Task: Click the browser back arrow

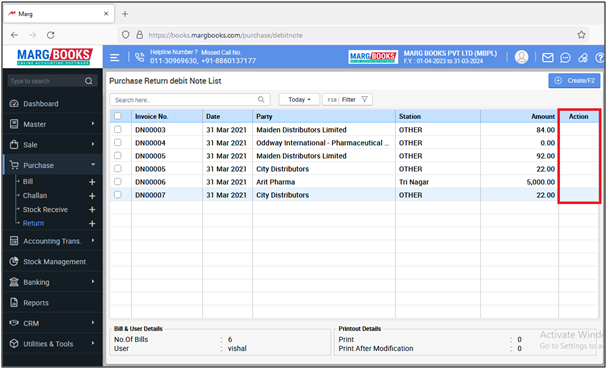Action: point(14,35)
